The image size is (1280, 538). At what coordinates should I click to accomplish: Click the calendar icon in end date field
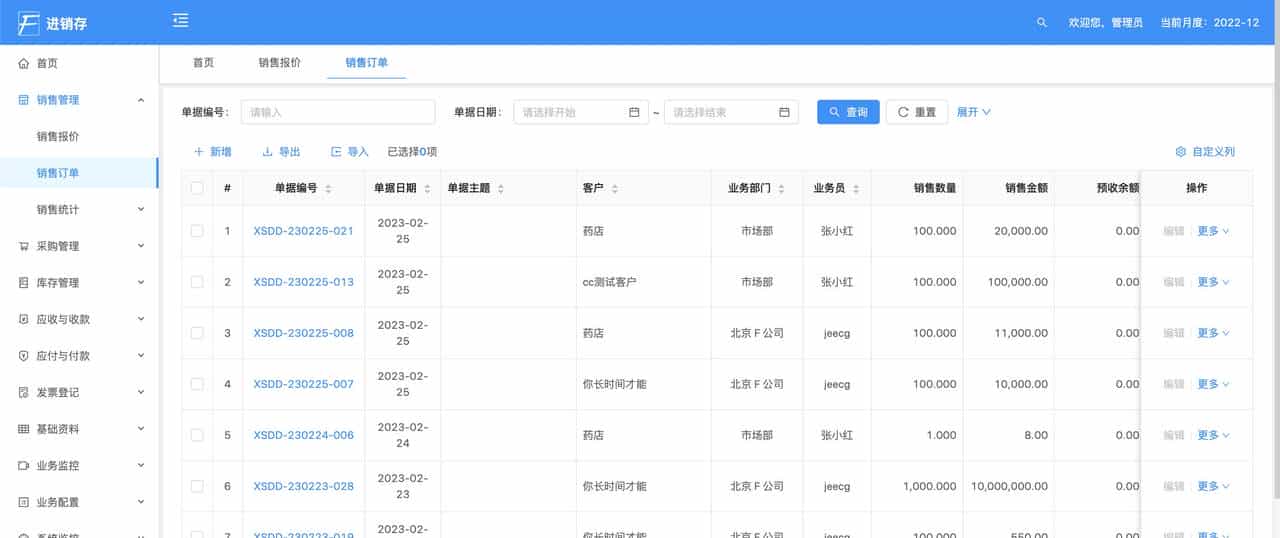pos(784,112)
